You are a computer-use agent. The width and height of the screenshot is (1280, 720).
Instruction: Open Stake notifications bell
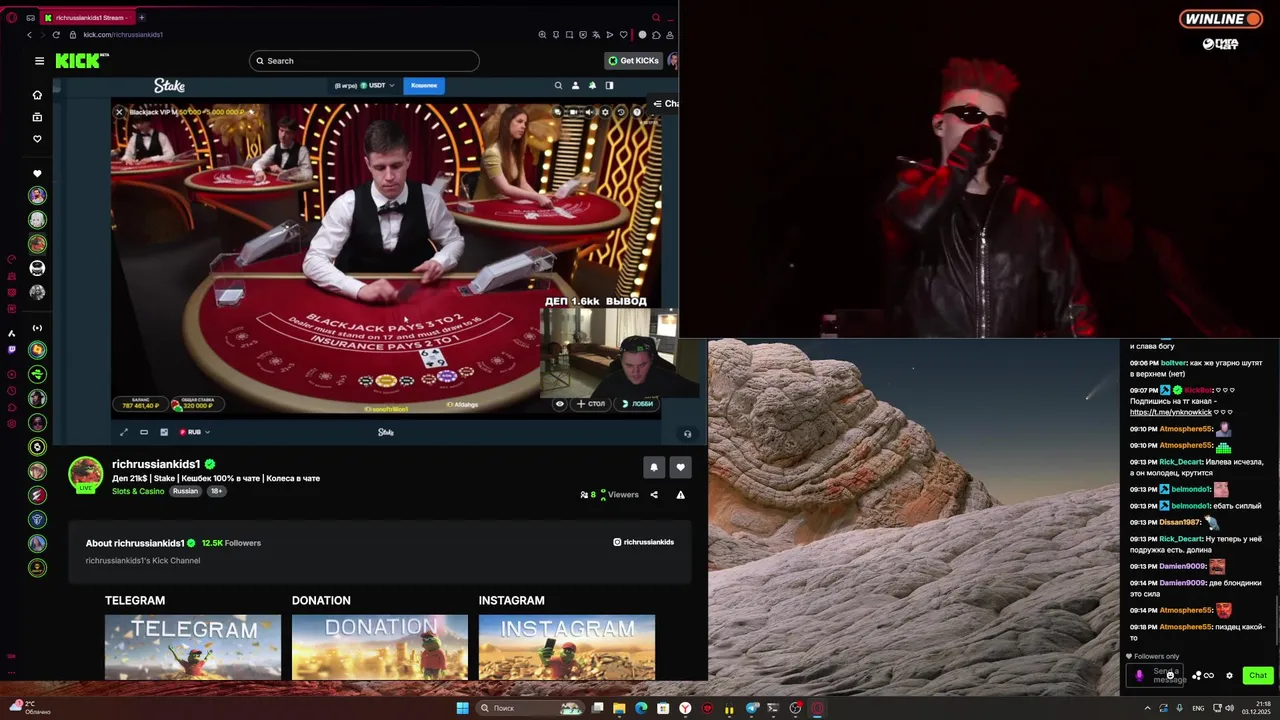click(592, 86)
